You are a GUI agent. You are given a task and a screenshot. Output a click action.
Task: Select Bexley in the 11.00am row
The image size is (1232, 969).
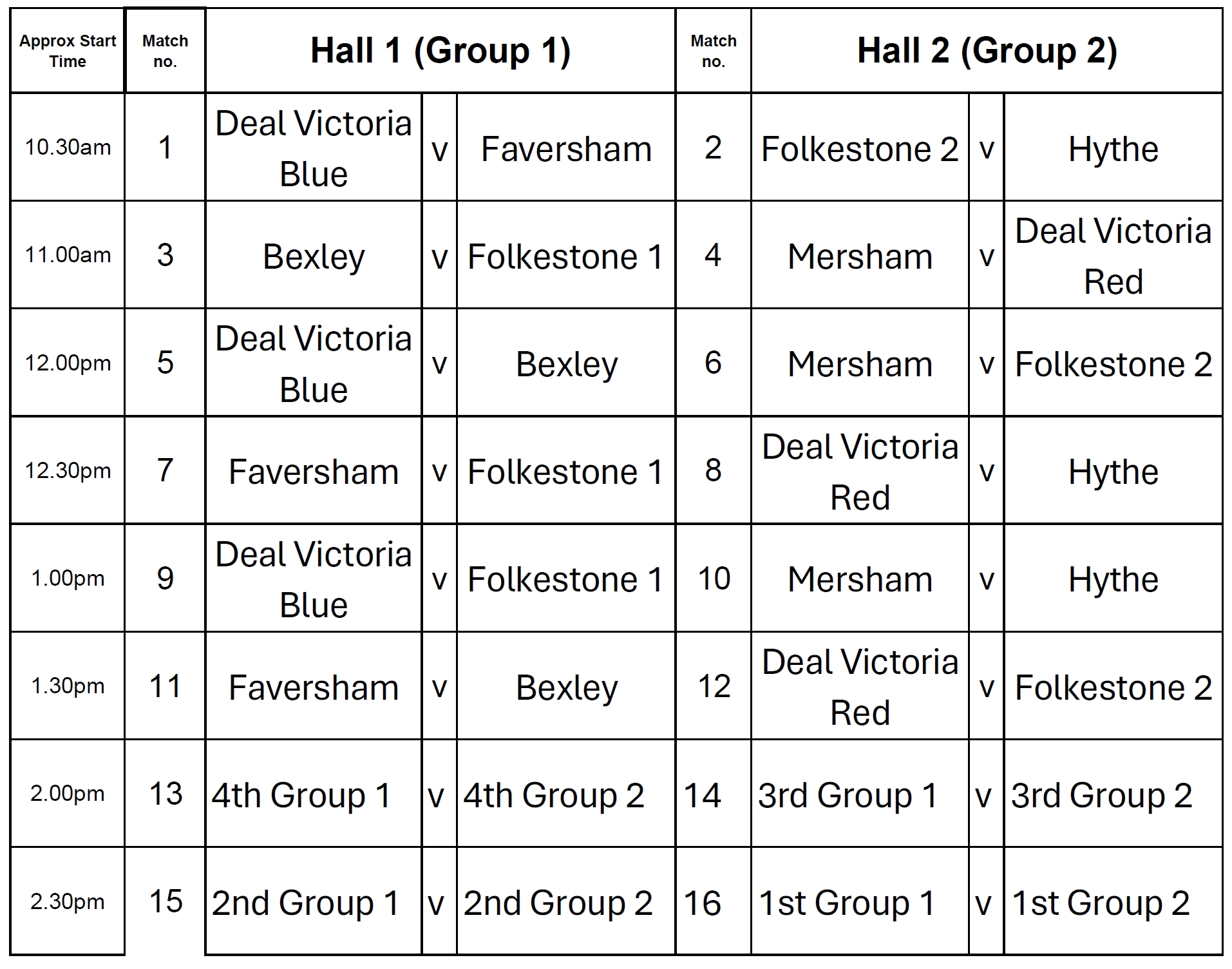(314, 256)
